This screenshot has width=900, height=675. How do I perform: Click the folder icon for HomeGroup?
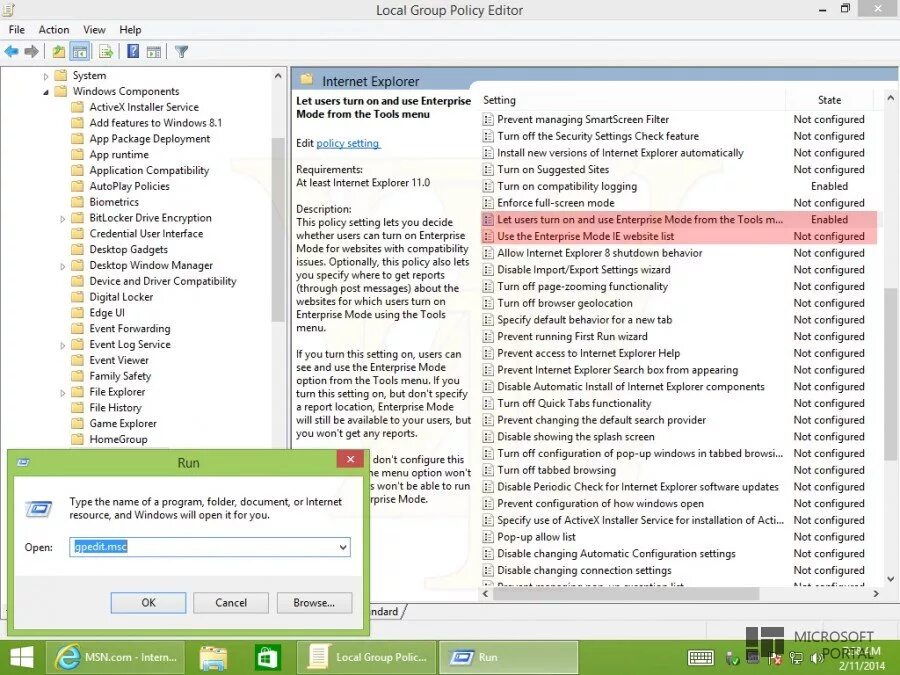(x=77, y=439)
